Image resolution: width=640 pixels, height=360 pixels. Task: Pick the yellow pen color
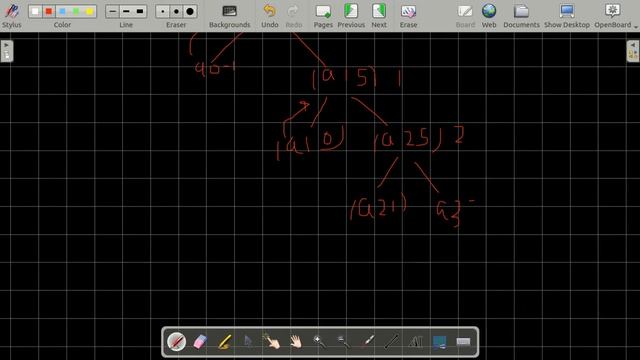click(x=89, y=11)
